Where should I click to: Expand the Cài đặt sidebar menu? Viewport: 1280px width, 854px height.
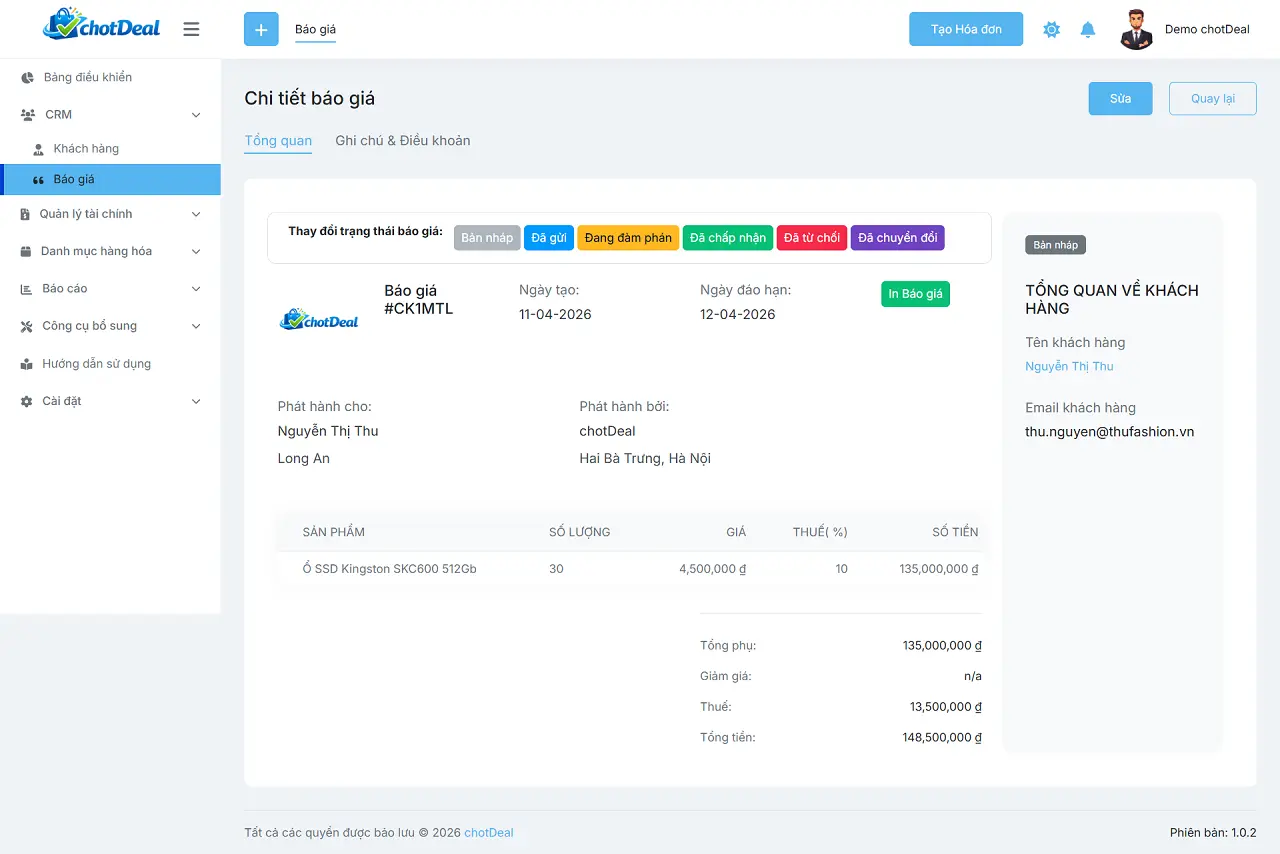pyautogui.click(x=110, y=401)
